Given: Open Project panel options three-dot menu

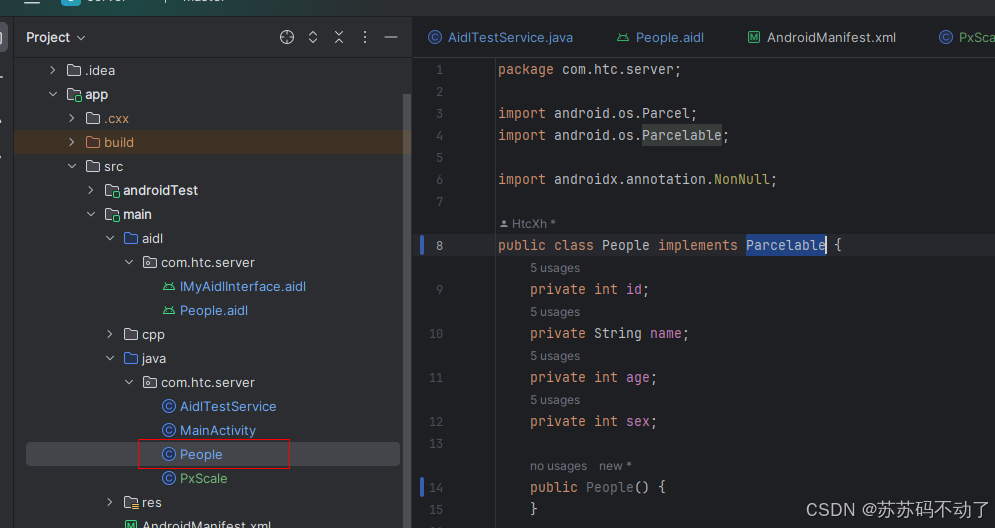Looking at the screenshot, I should [365, 37].
